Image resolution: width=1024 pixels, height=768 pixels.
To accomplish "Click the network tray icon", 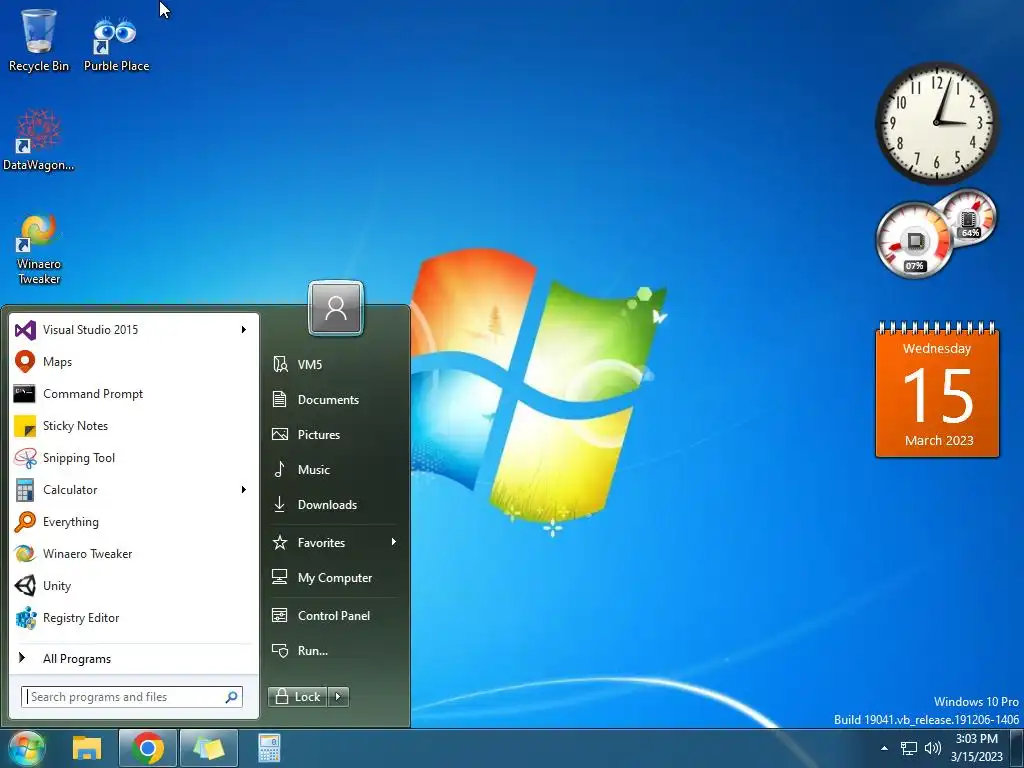I will coord(908,748).
